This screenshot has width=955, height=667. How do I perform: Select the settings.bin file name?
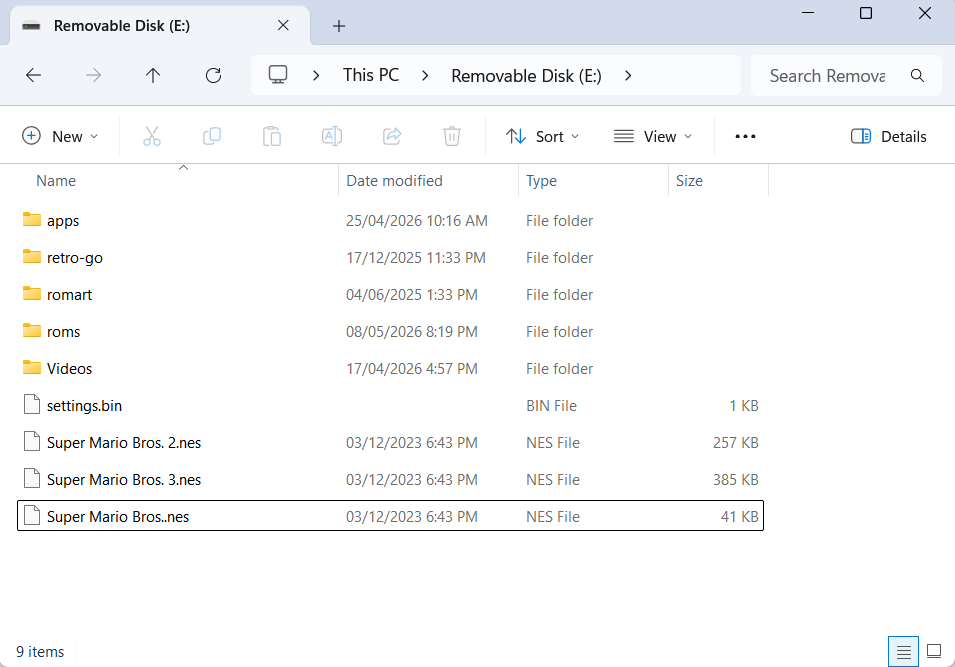pos(84,406)
